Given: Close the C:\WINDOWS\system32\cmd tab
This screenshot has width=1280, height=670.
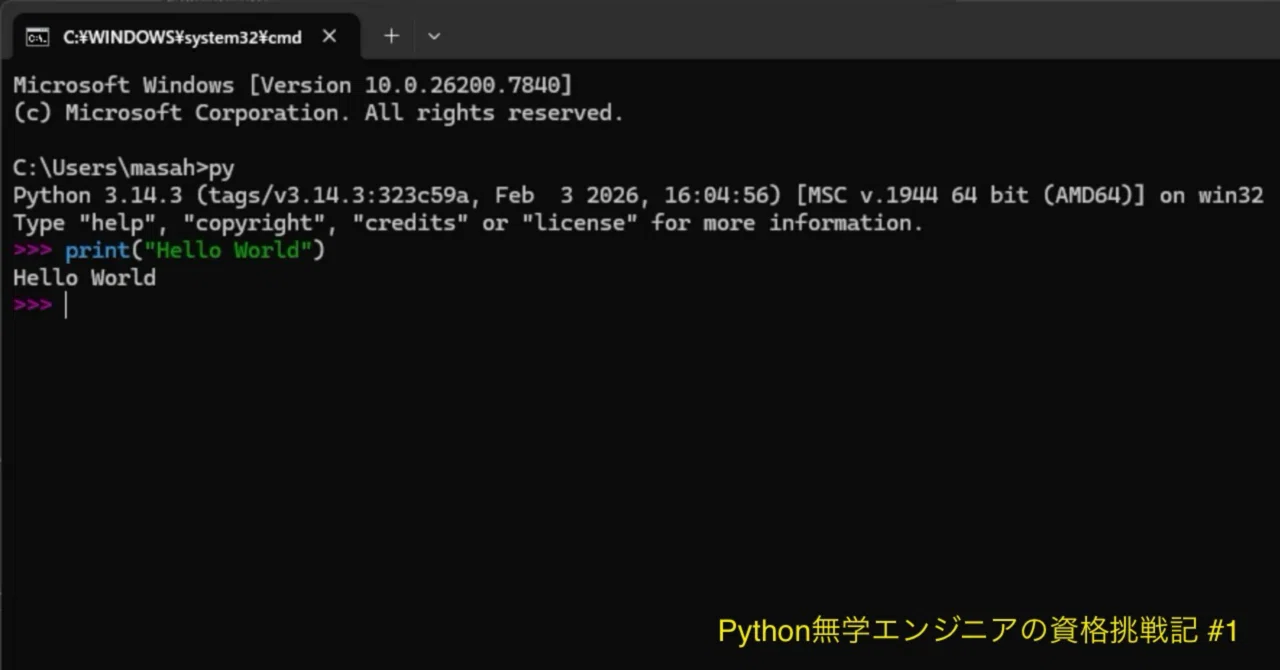Looking at the screenshot, I should click(x=329, y=37).
